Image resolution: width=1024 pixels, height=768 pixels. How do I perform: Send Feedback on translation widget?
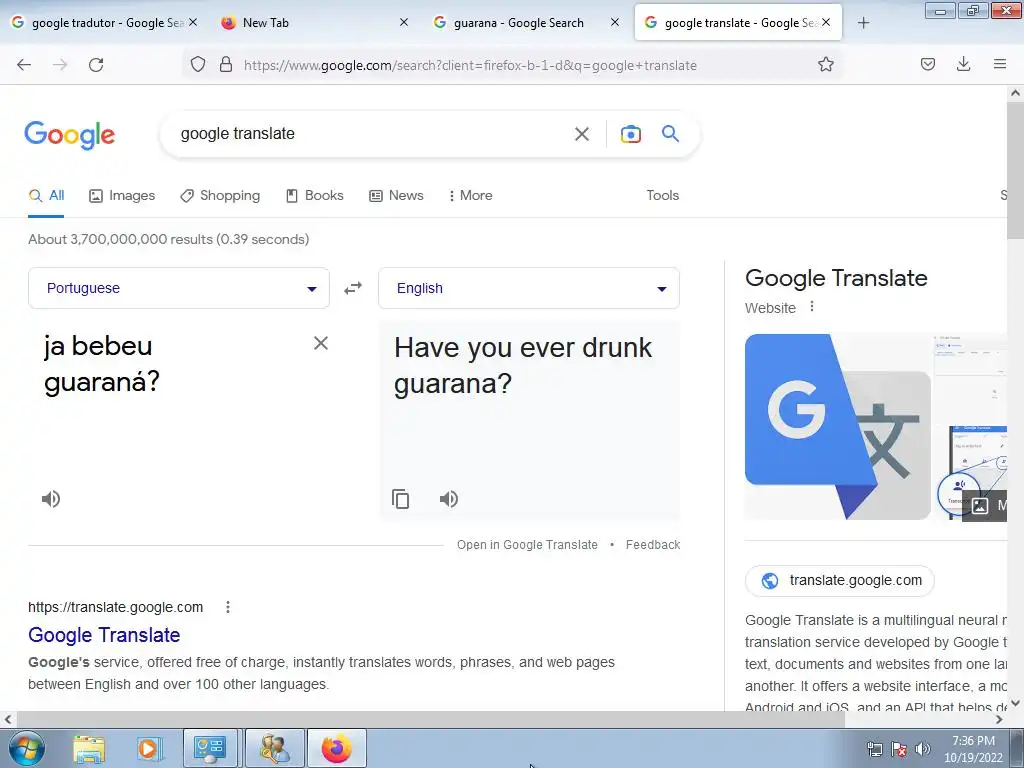coord(652,545)
